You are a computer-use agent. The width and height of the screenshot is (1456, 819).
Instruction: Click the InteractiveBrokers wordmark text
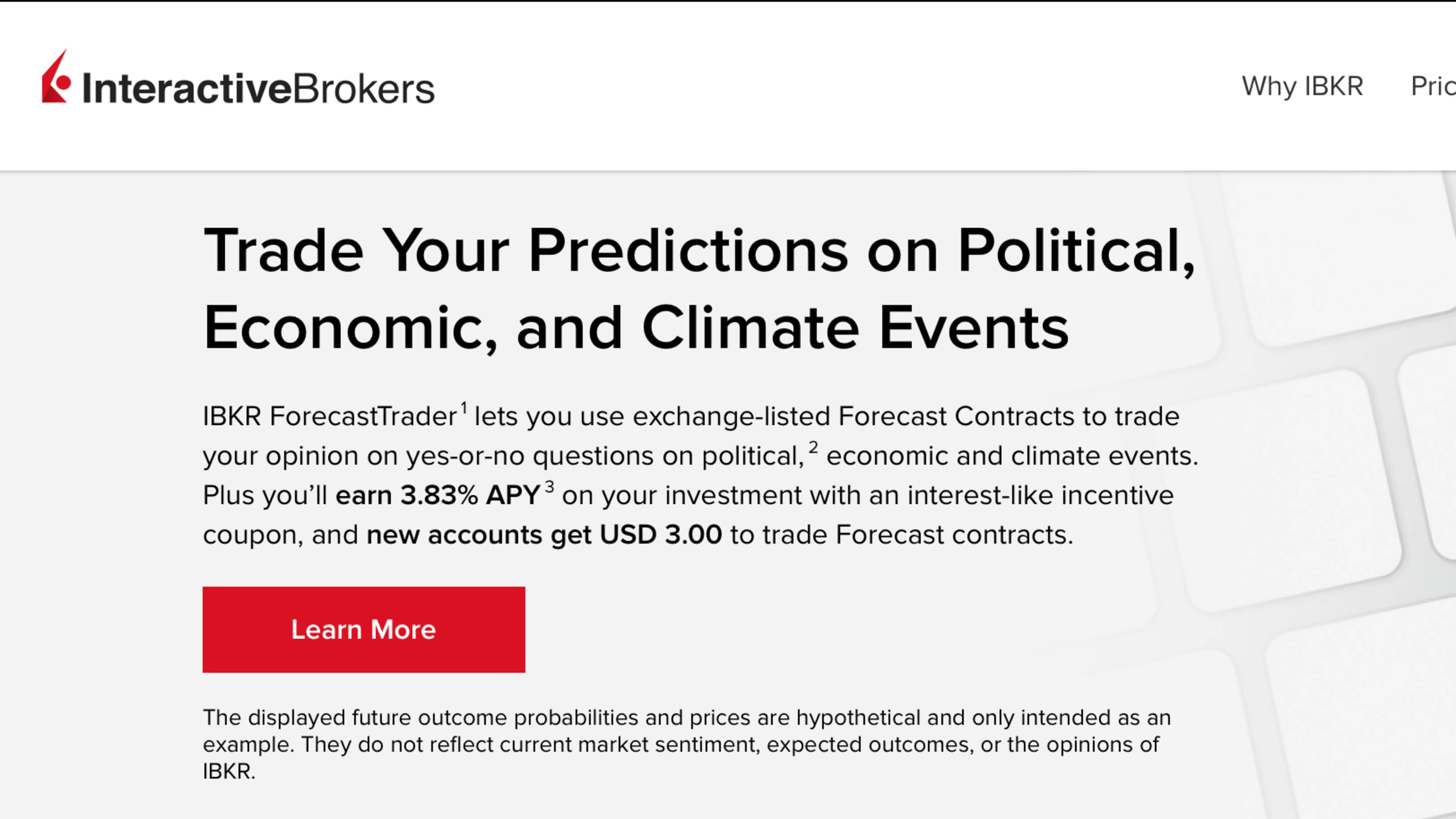(258, 89)
